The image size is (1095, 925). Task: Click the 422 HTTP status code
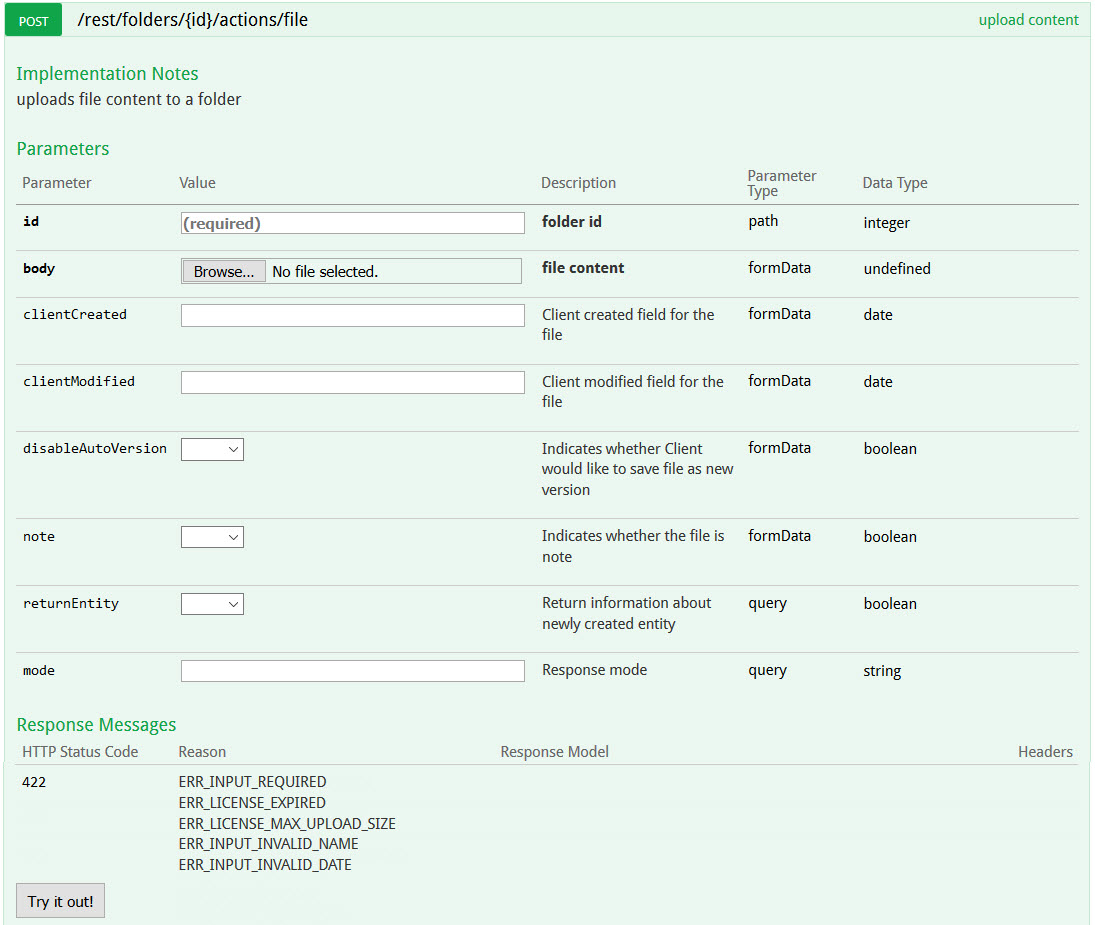[x=34, y=782]
